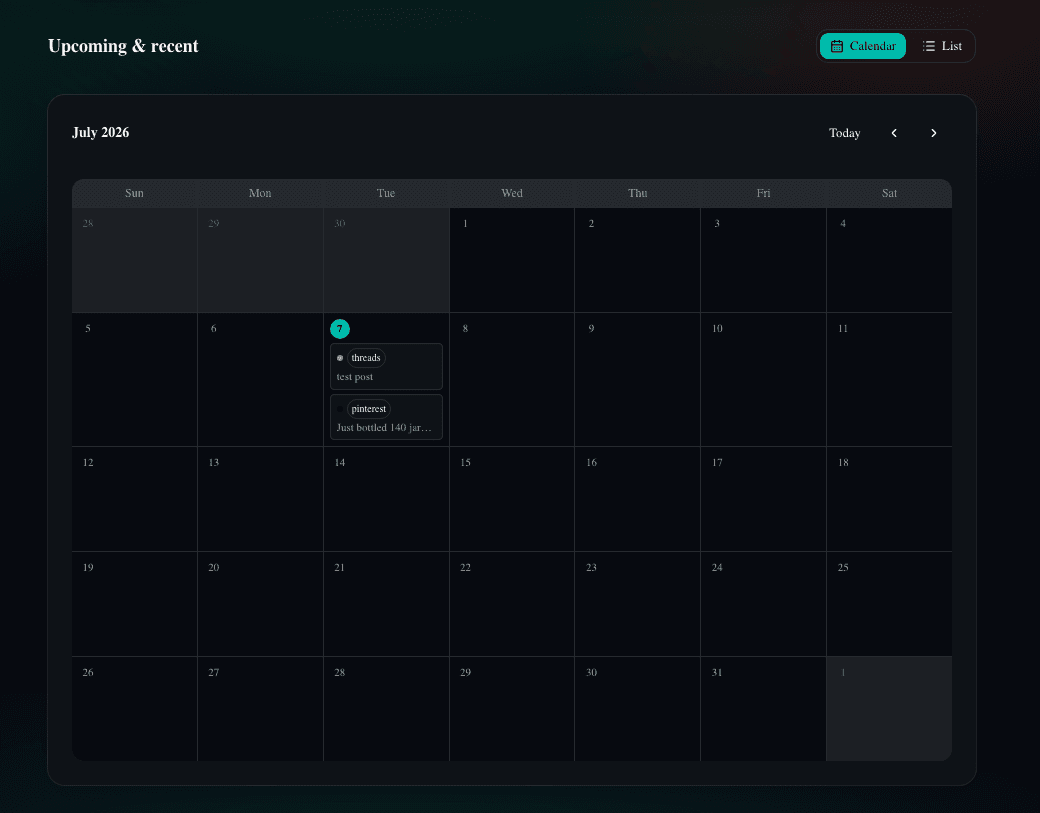Select day 4 in the calendar

(889, 260)
